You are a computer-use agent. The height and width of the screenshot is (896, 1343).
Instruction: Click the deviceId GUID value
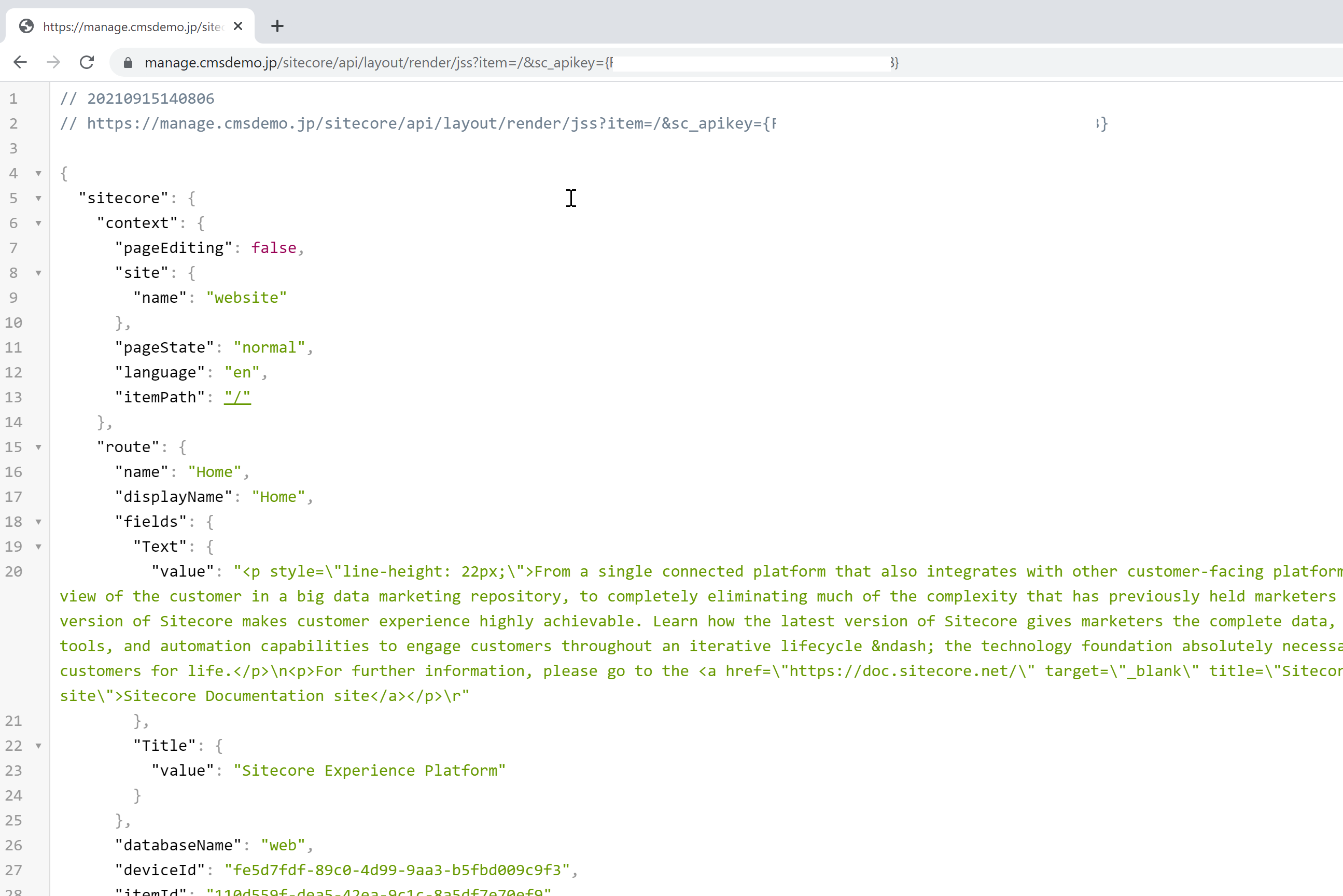397,870
